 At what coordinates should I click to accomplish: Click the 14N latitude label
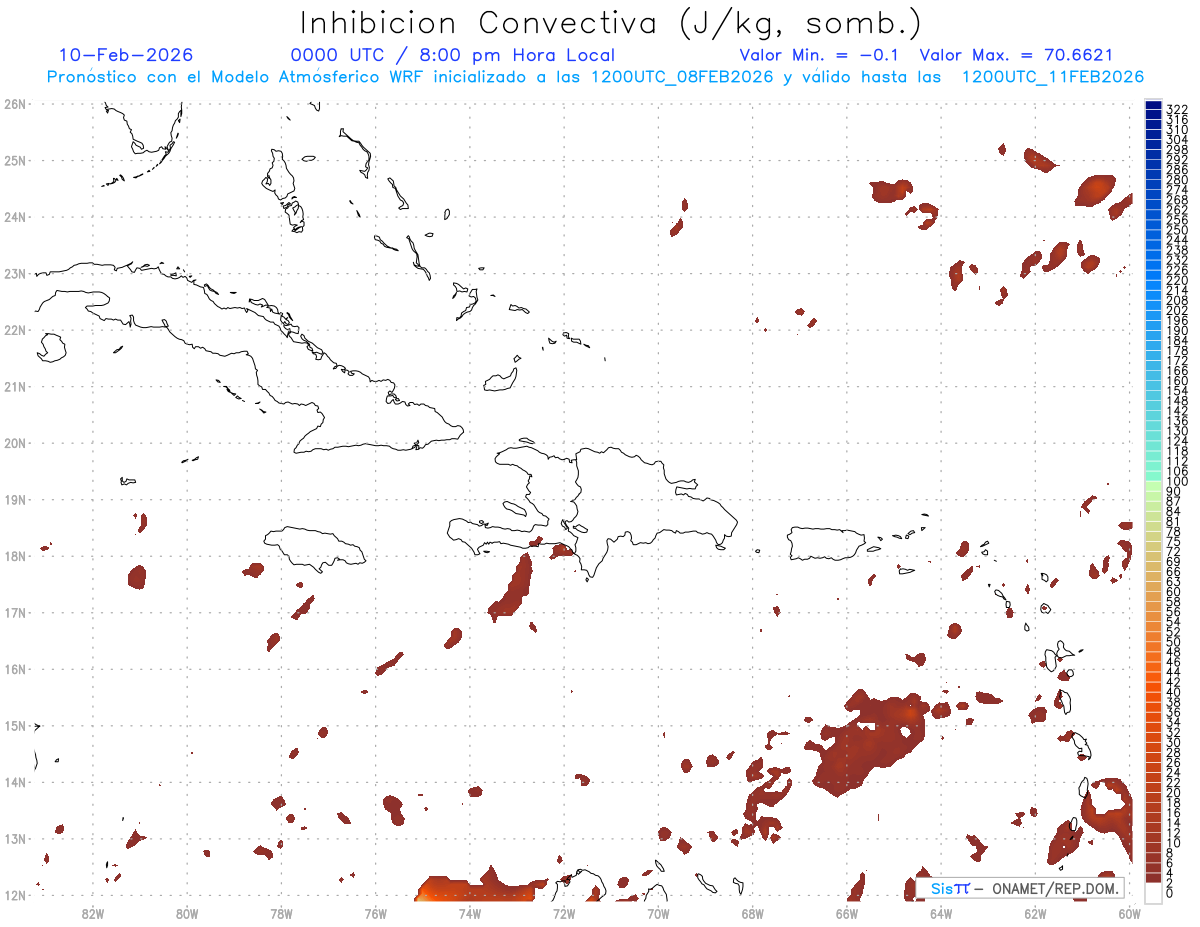15,782
